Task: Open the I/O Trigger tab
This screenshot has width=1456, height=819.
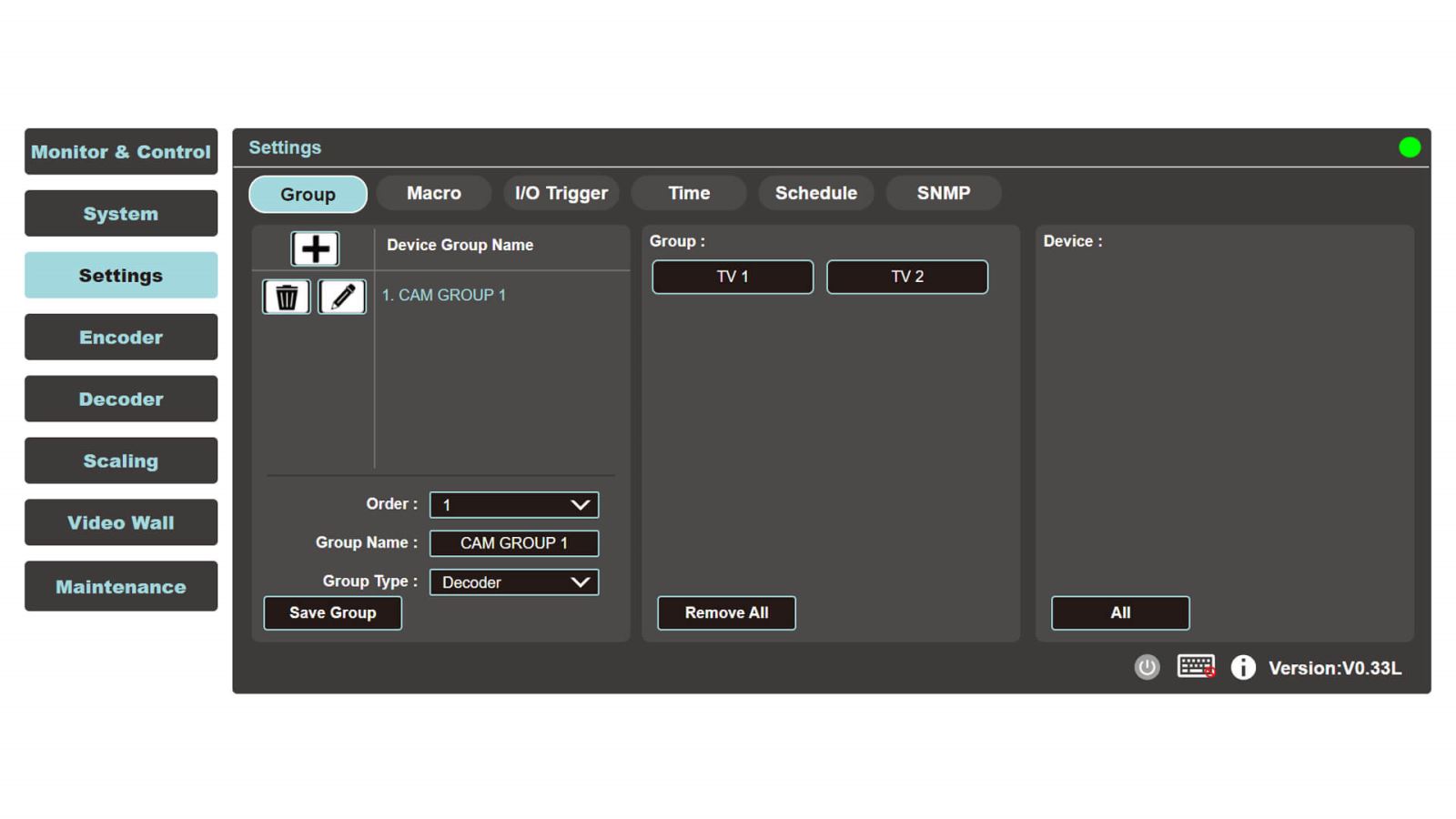Action: point(561,193)
